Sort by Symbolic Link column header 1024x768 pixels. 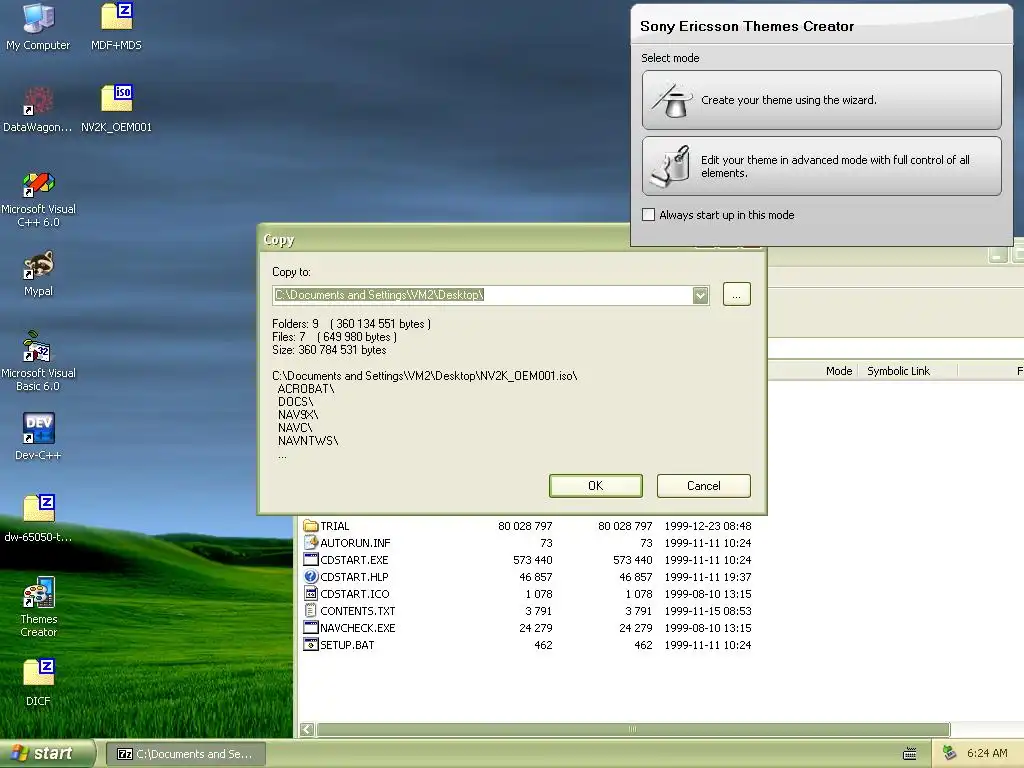tap(898, 371)
